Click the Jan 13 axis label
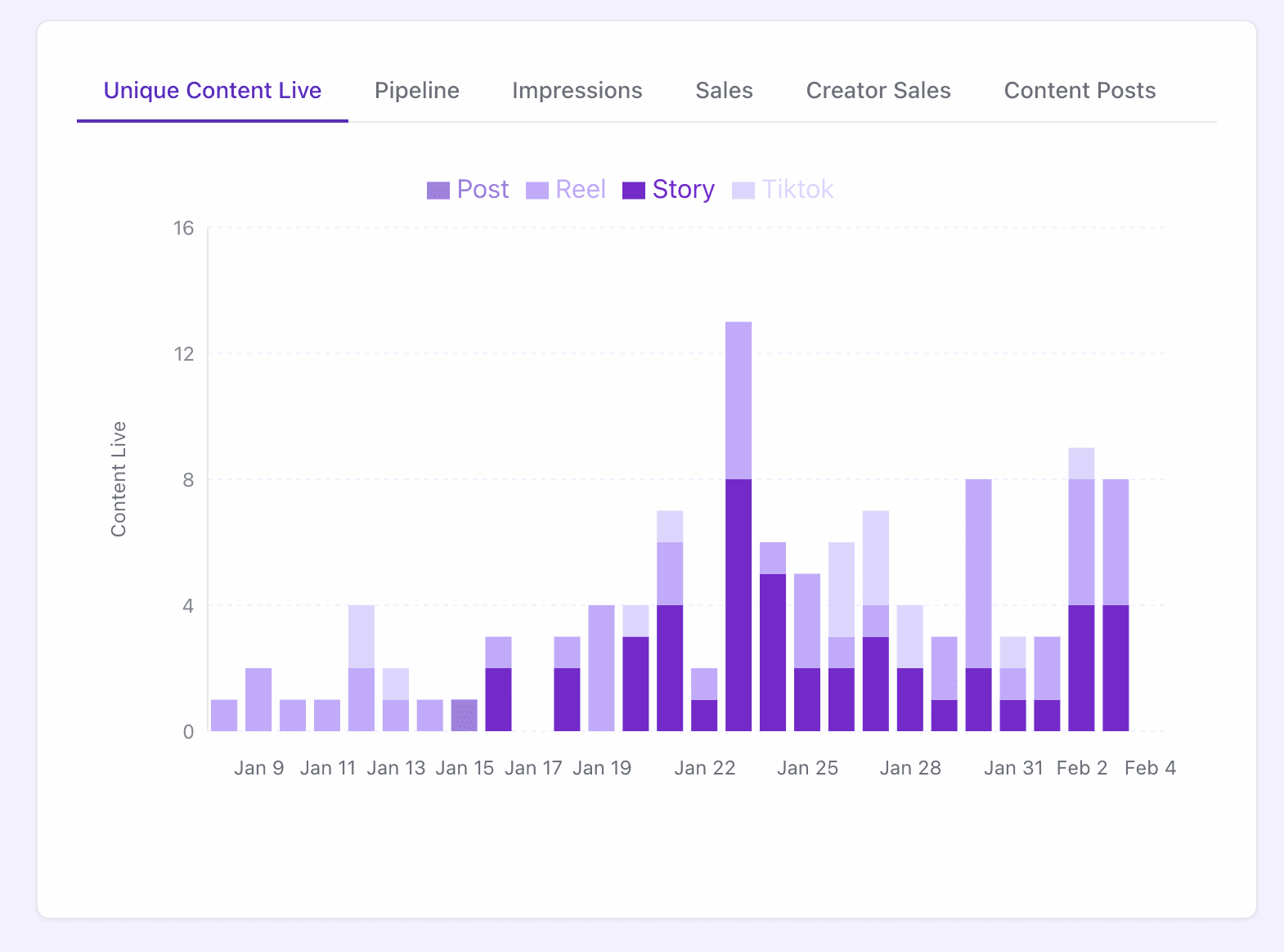The height and width of the screenshot is (952, 1284). point(396,768)
